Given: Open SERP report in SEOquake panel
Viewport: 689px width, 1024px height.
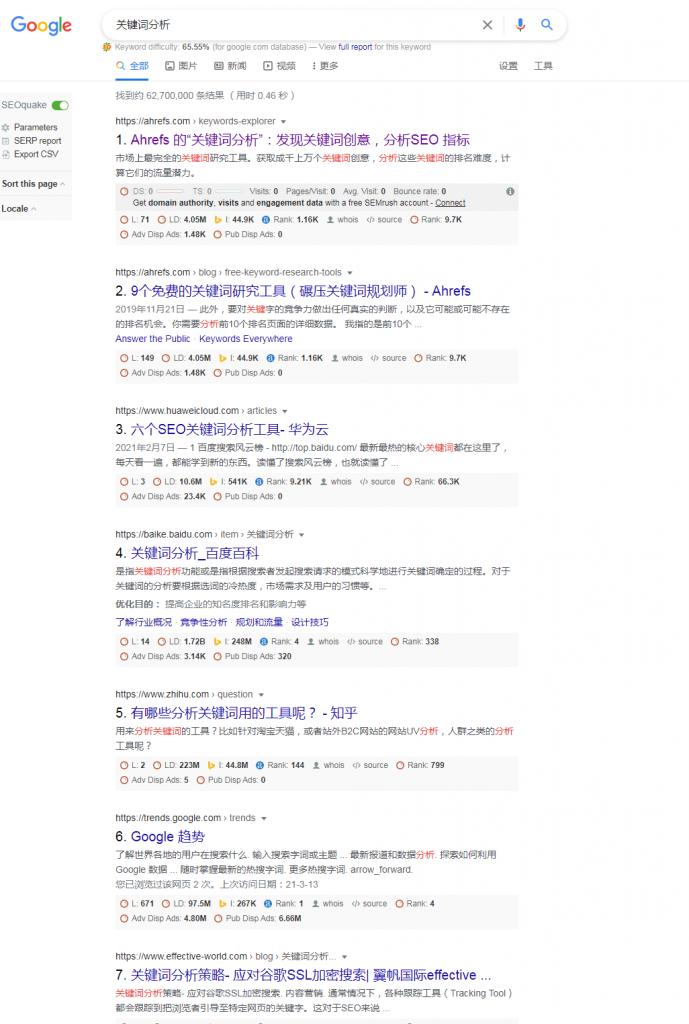Looking at the screenshot, I should tap(31, 141).
